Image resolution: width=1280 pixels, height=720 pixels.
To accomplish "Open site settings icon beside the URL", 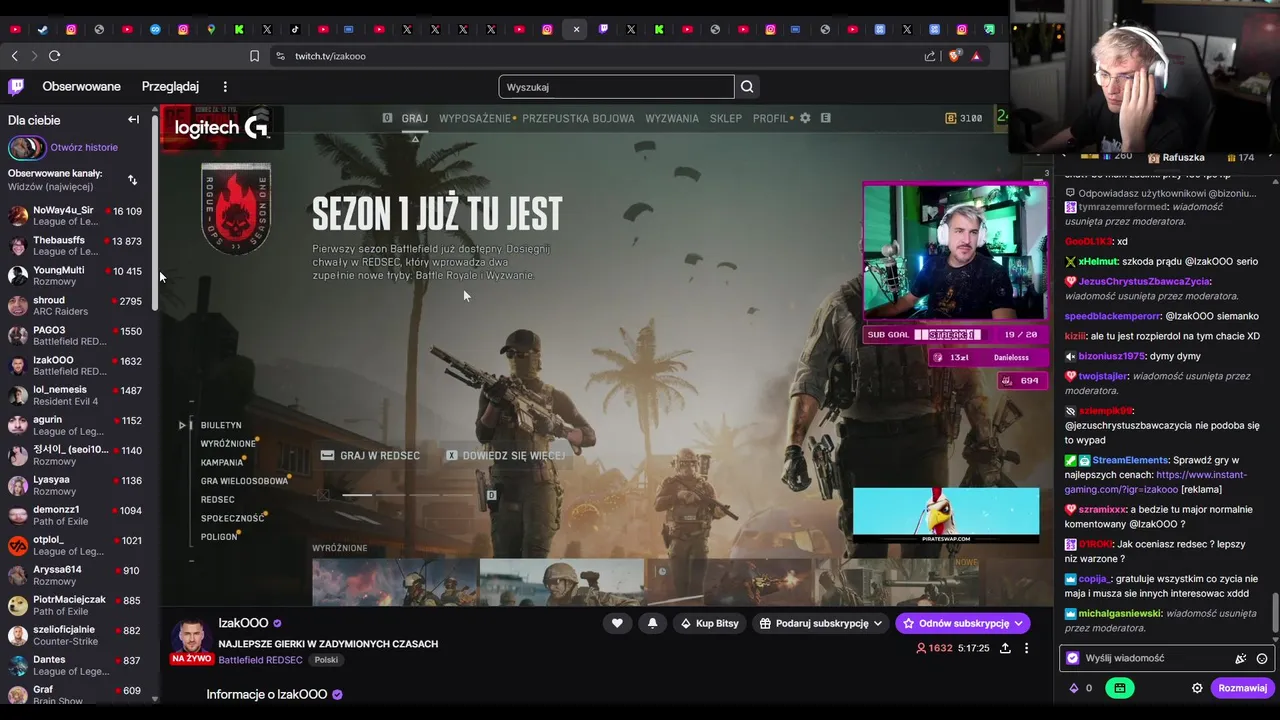I will [x=280, y=56].
